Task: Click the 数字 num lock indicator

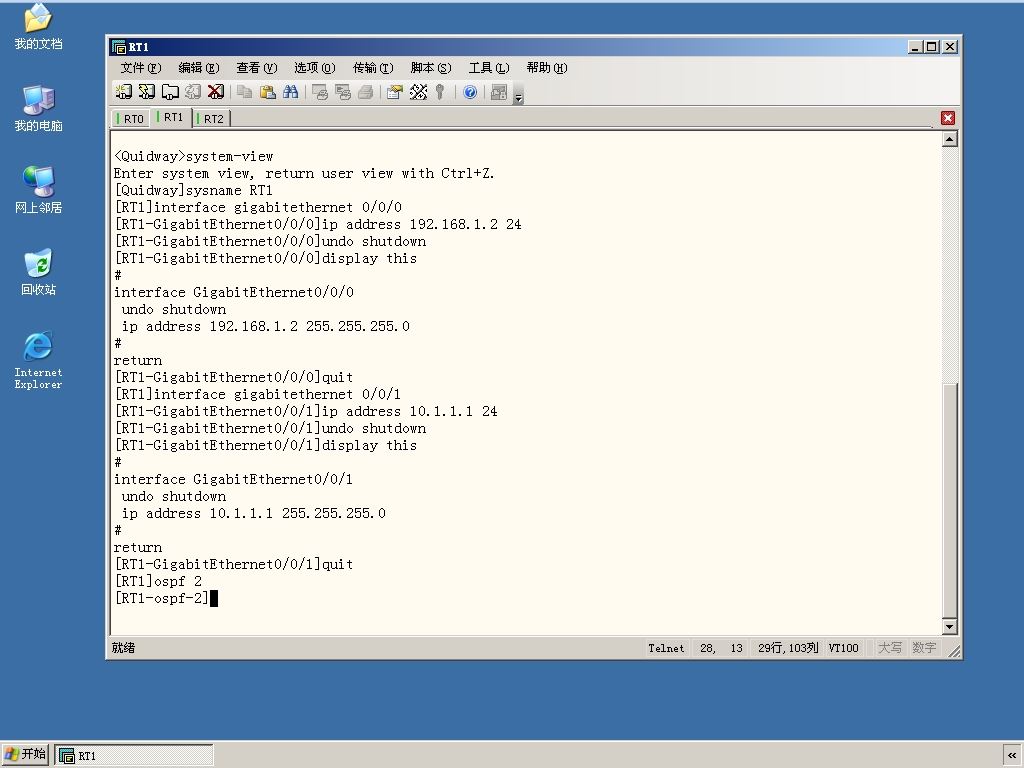Action: pos(924,648)
